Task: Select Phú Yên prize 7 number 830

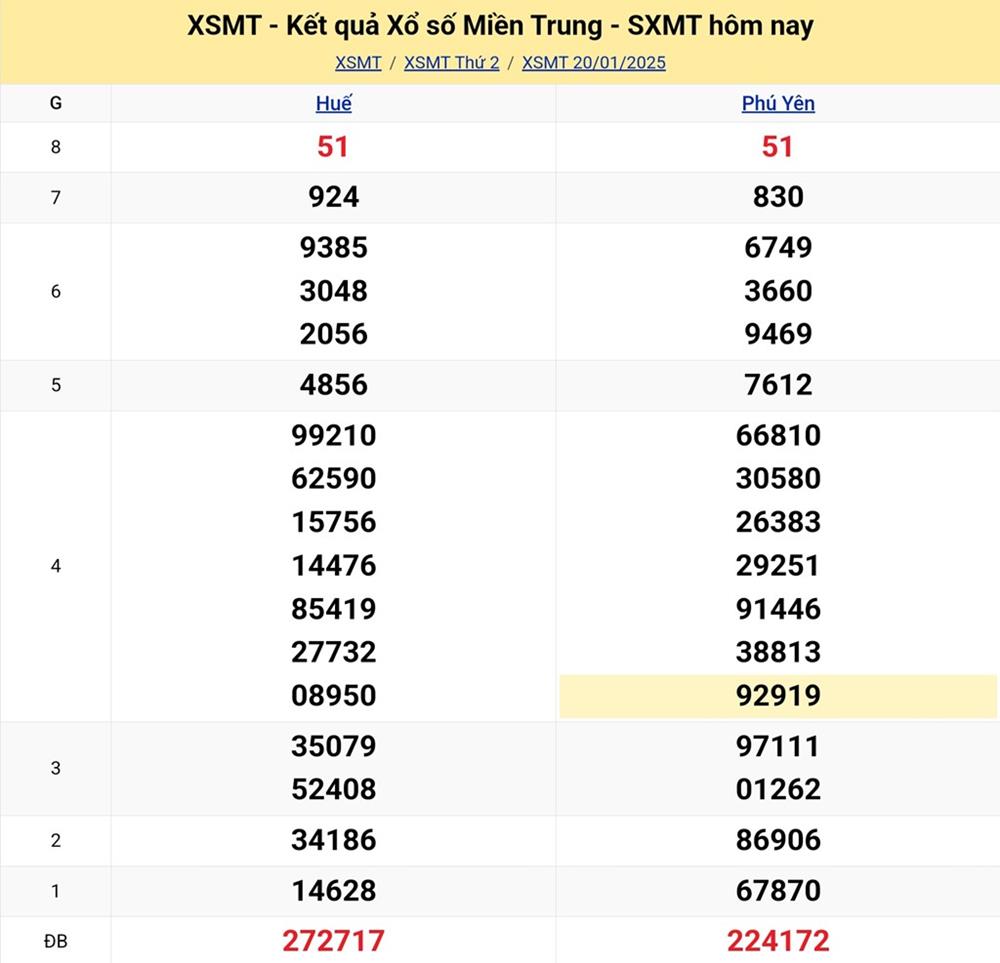Action: coord(778,197)
